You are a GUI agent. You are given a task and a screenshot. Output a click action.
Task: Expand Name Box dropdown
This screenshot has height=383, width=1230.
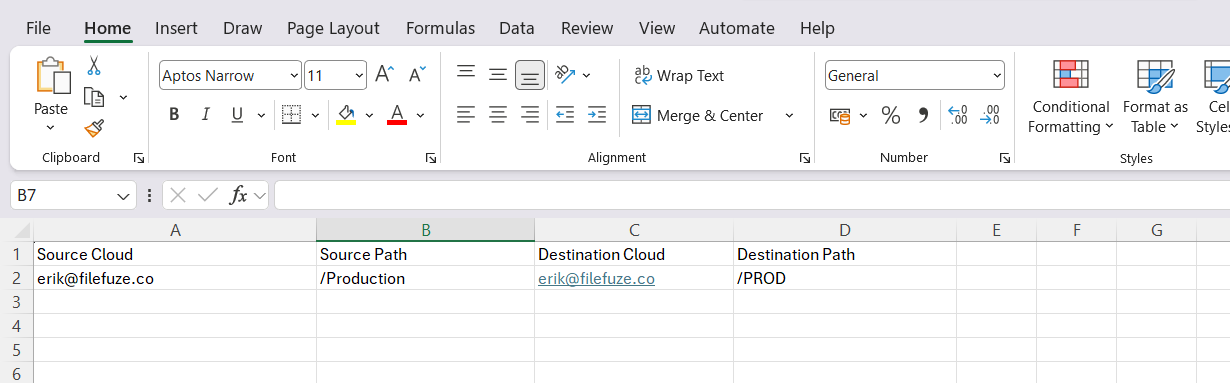click(x=123, y=195)
